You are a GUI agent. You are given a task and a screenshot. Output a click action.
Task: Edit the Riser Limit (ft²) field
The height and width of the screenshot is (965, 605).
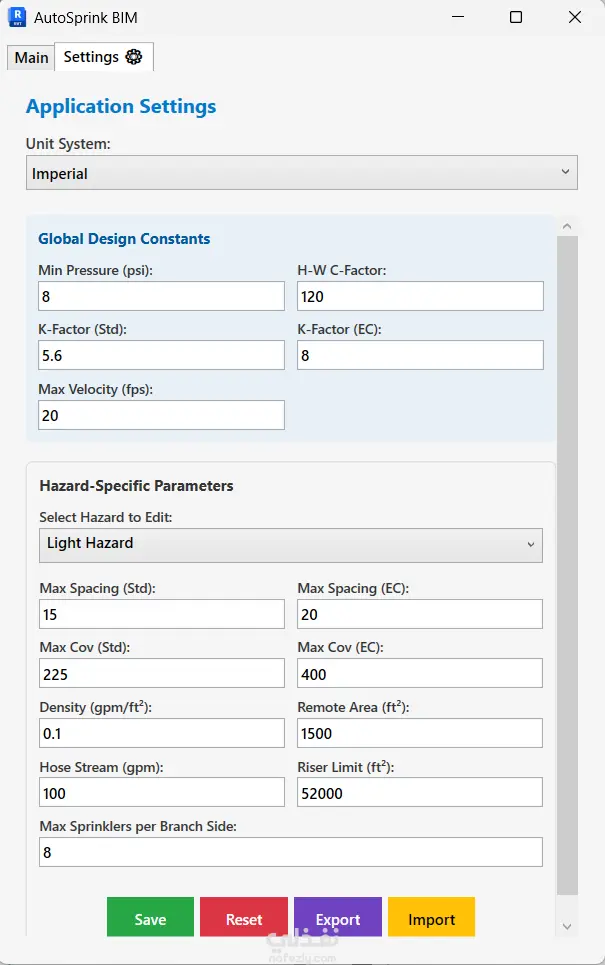click(x=420, y=792)
